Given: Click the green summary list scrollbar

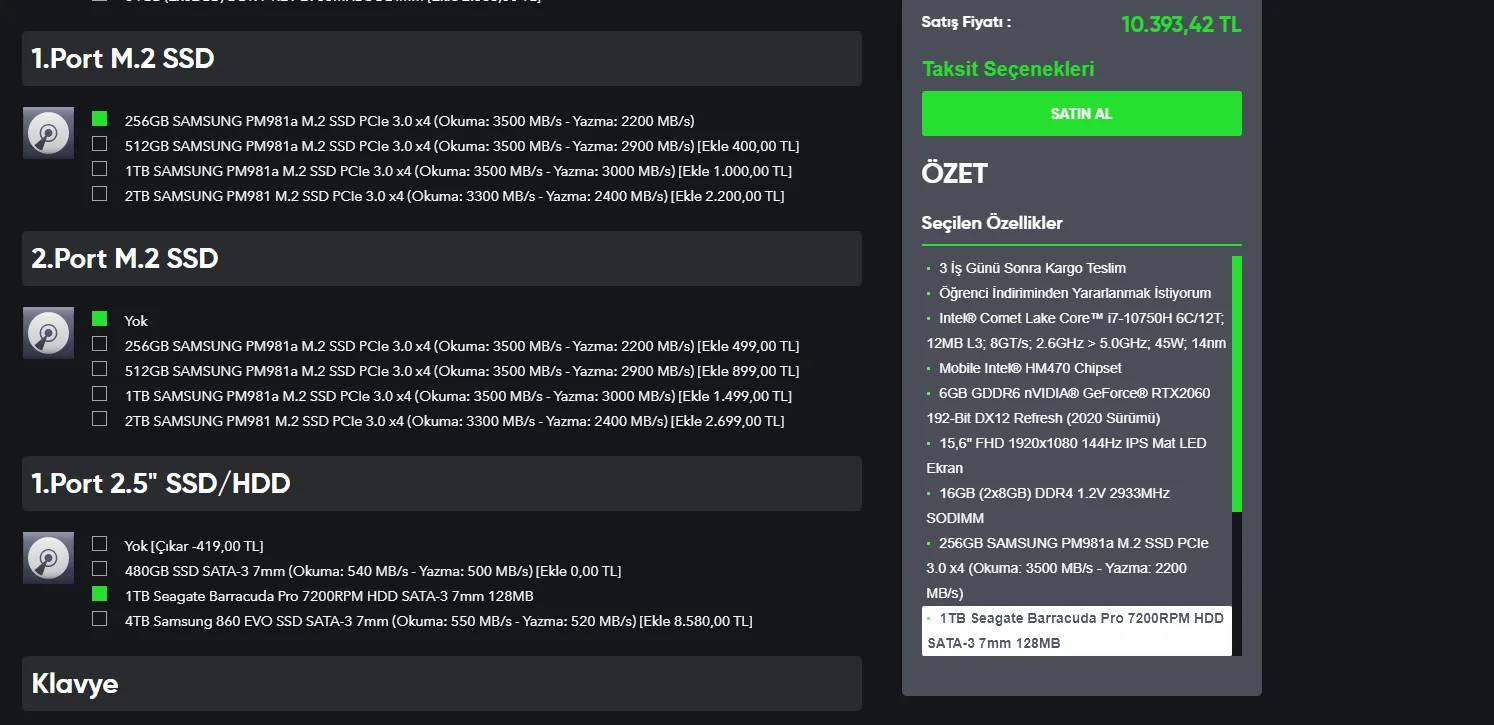Looking at the screenshot, I should point(1237,384).
